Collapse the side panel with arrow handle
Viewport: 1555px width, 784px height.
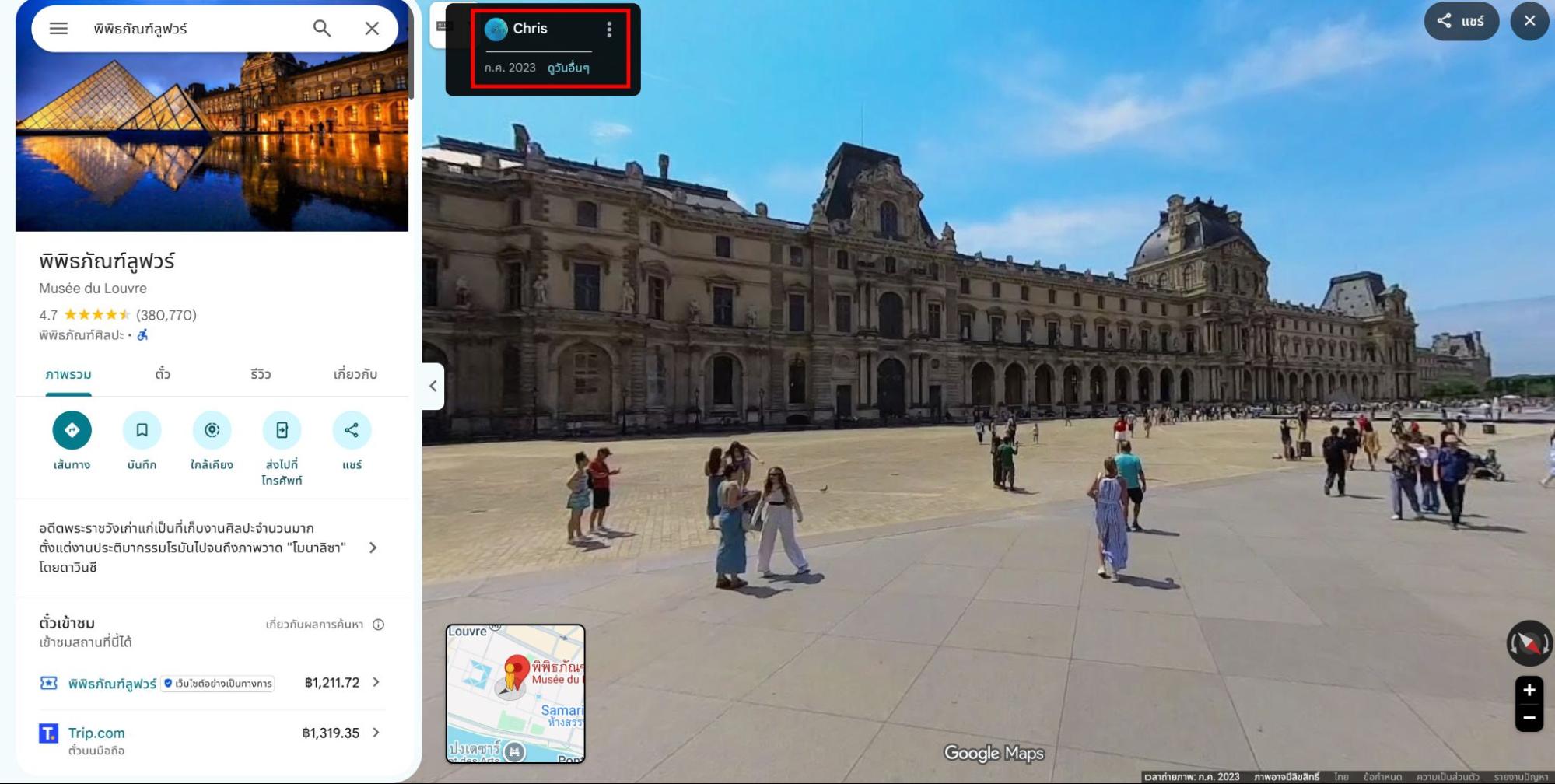tap(433, 386)
